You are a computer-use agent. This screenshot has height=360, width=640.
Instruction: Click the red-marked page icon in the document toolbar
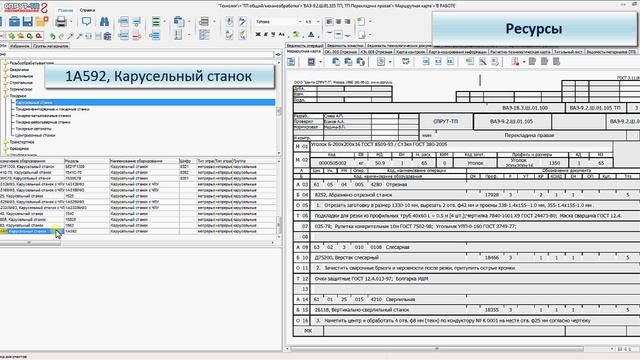[x=516, y=62]
